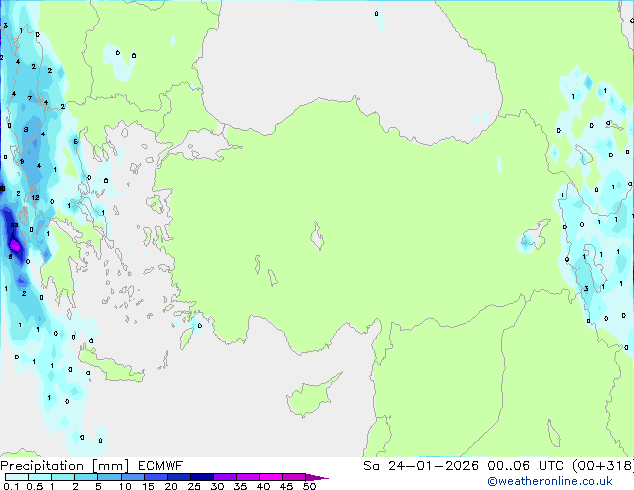Select the 45–50 mm legend swatch

click(294, 477)
